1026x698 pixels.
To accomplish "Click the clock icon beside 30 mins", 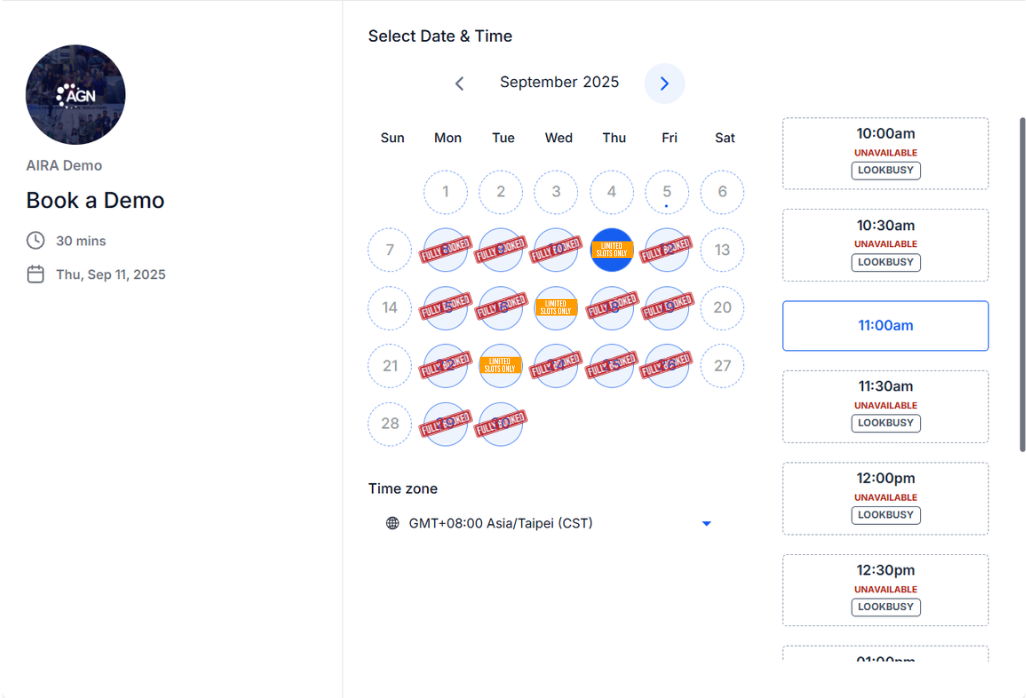I will point(35,241).
